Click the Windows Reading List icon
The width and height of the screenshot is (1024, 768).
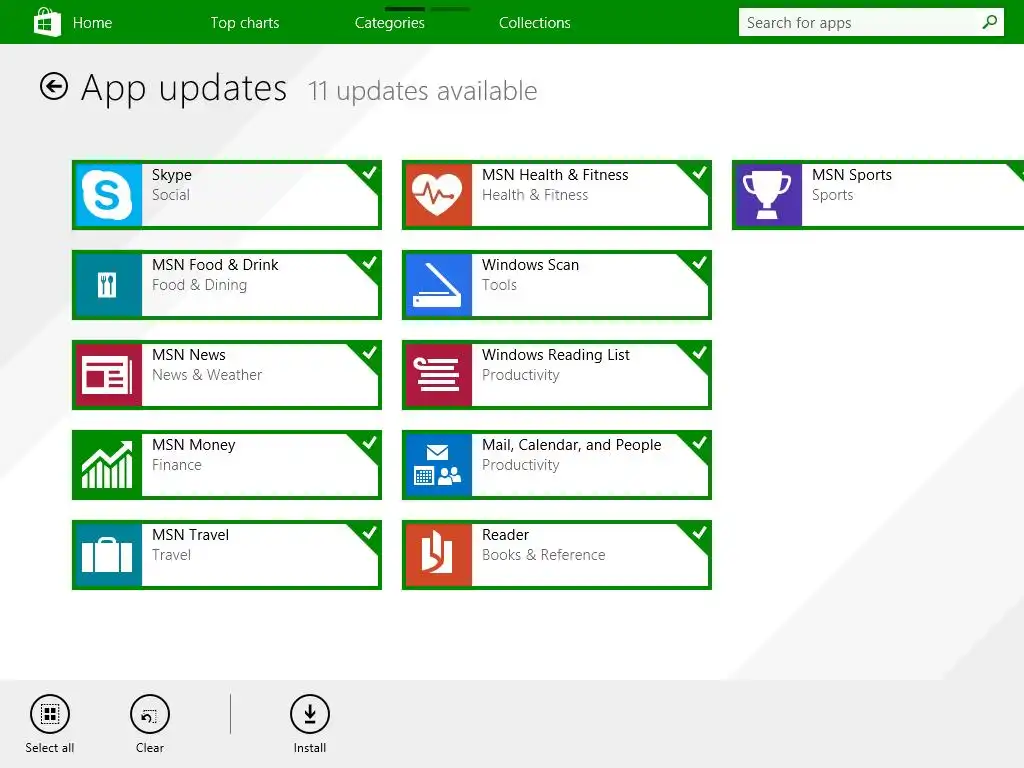pos(438,375)
